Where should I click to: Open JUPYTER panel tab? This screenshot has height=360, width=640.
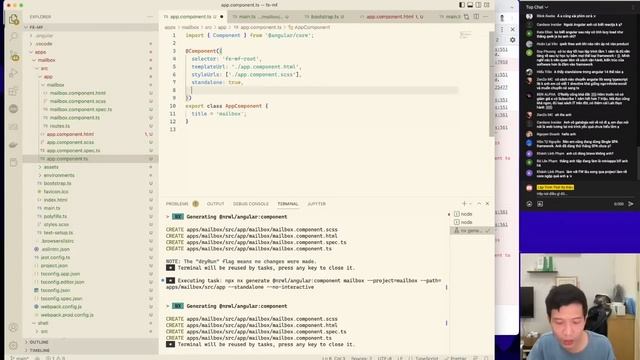tap(317, 204)
